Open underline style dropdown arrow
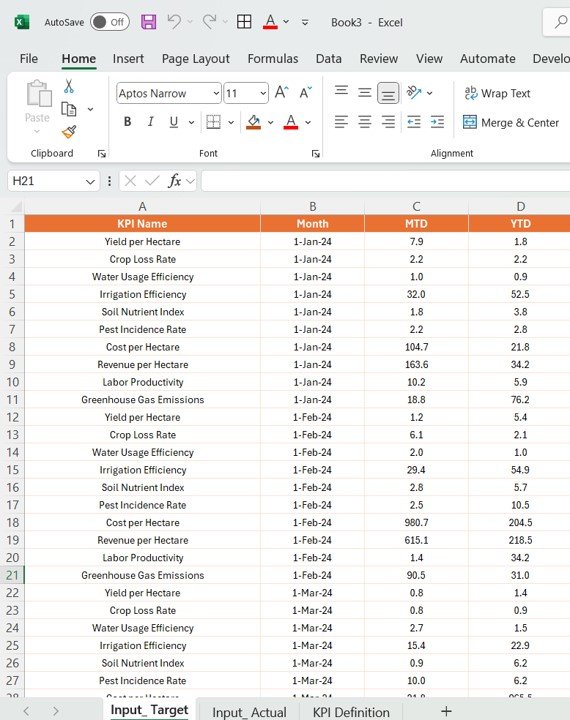The width and height of the screenshot is (570, 720). point(192,122)
